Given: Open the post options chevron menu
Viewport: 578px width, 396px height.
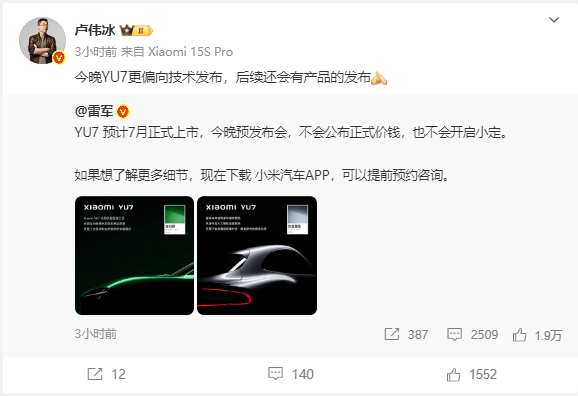Looking at the screenshot, I should tap(554, 20).
